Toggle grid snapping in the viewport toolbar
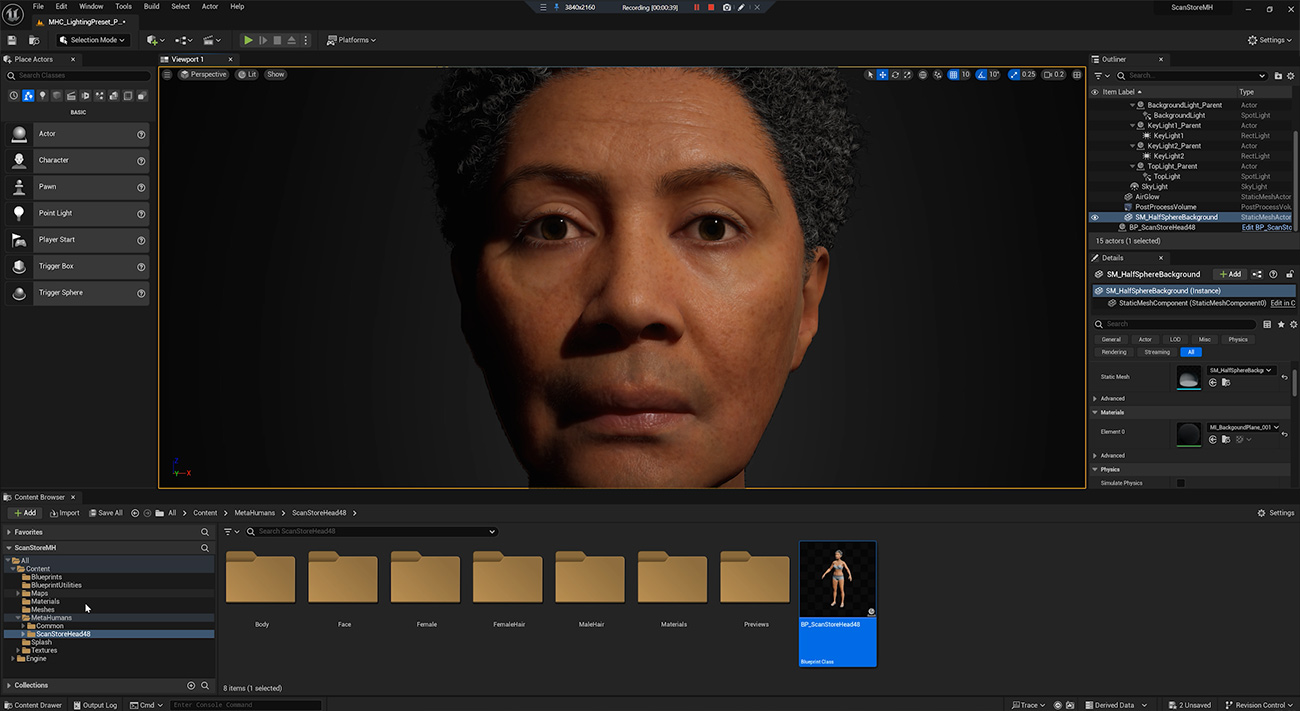Image resolution: width=1300 pixels, height=711 pixels. tap(953, 75)
